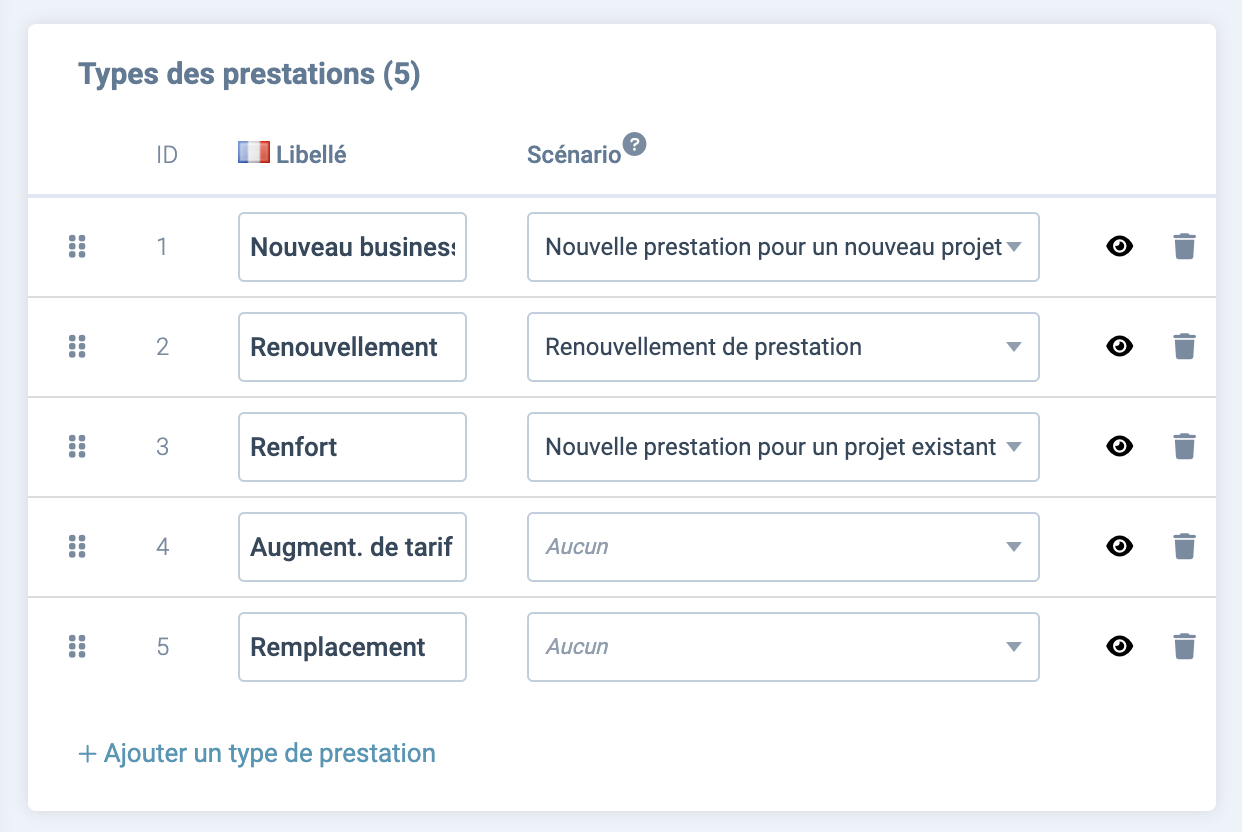The height and width of the screenshot is (832, 1242).
Task: Select drag handle next to ID 5
Action: pyautogui.click(x=77, y=646)
